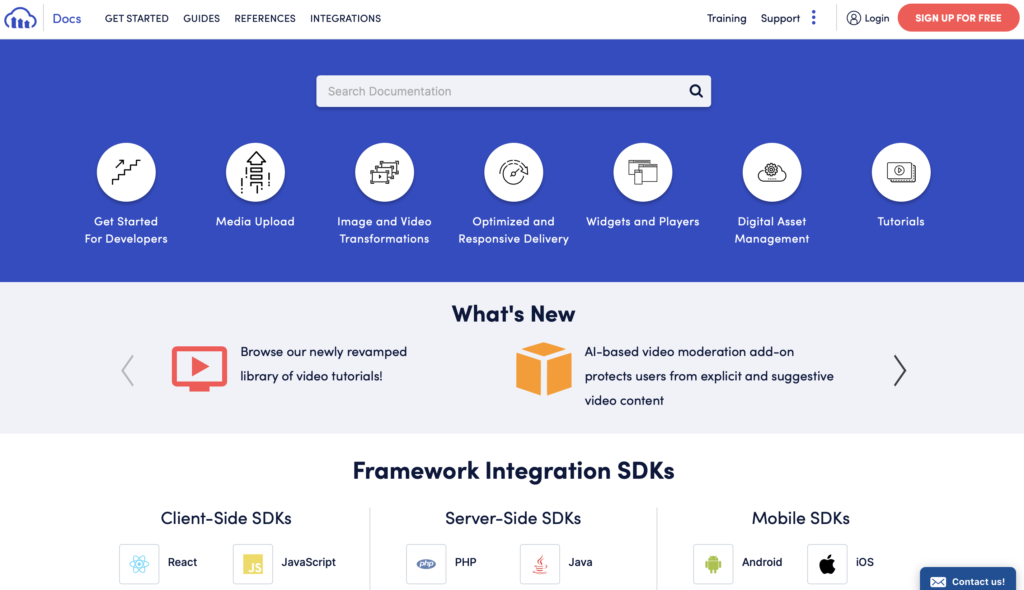Click Get Started For Developers label
This screenshot has width=1024, height=590.
(x=126, y=230)
